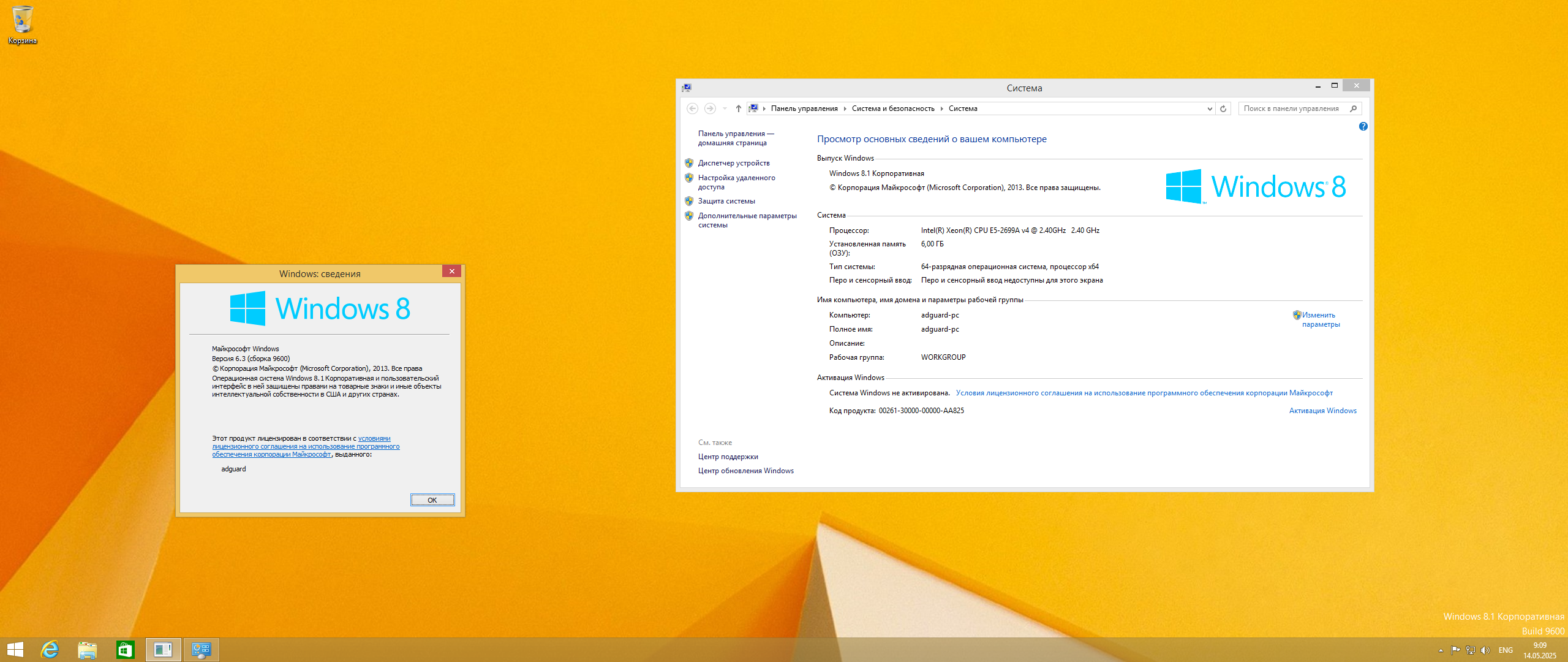The height and width of the screenshot is (662, 1568).
Task: Open Windows Store from the taskbar
Action: (x=126, y=650)
